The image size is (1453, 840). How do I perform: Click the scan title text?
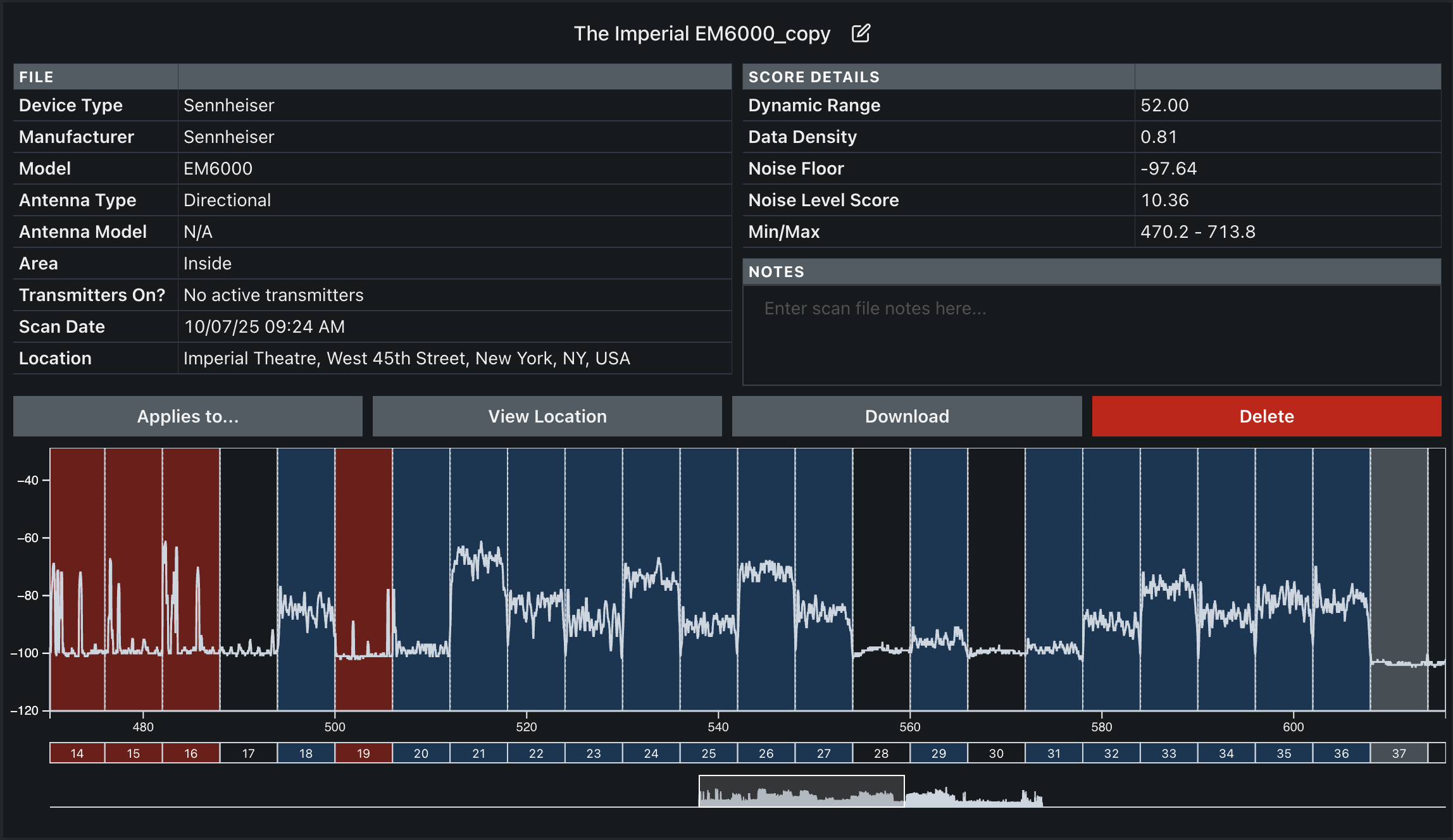coord(701,34)
